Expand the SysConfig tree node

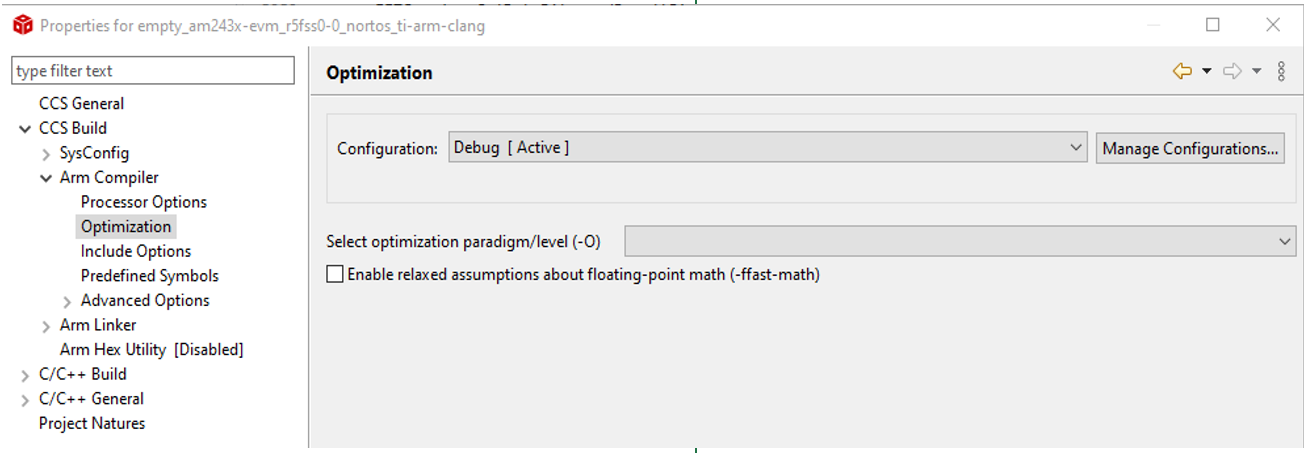pyautogui.click(x=46, y=154)
